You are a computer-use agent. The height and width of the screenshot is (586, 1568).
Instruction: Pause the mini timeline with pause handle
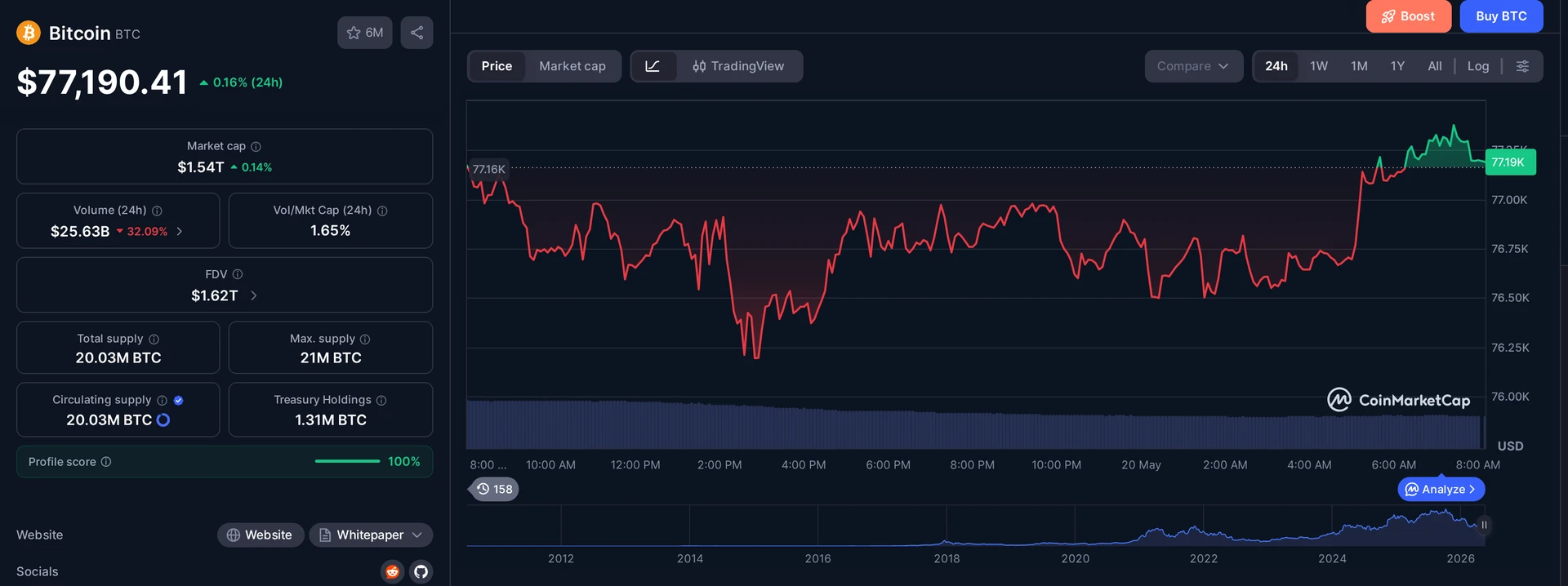pyautogui.click(x=1484, y=525)
